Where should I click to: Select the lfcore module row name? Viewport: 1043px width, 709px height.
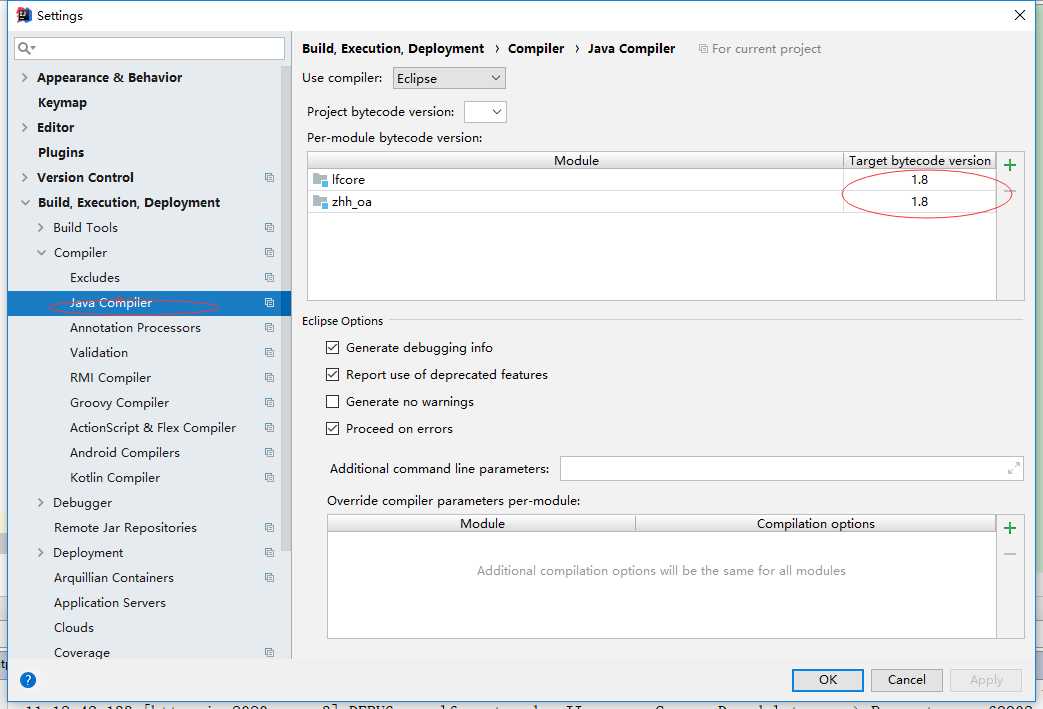(x=348, y=180)
